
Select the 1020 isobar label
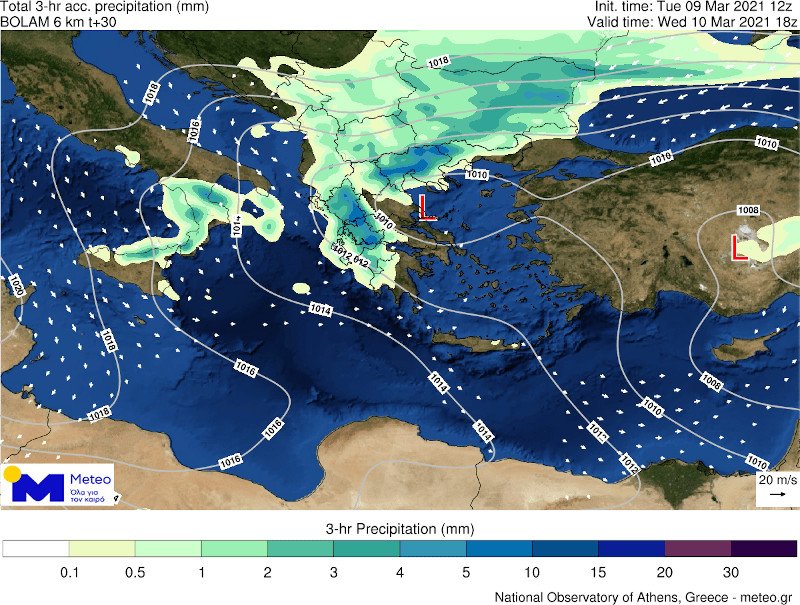coord(12,286)
